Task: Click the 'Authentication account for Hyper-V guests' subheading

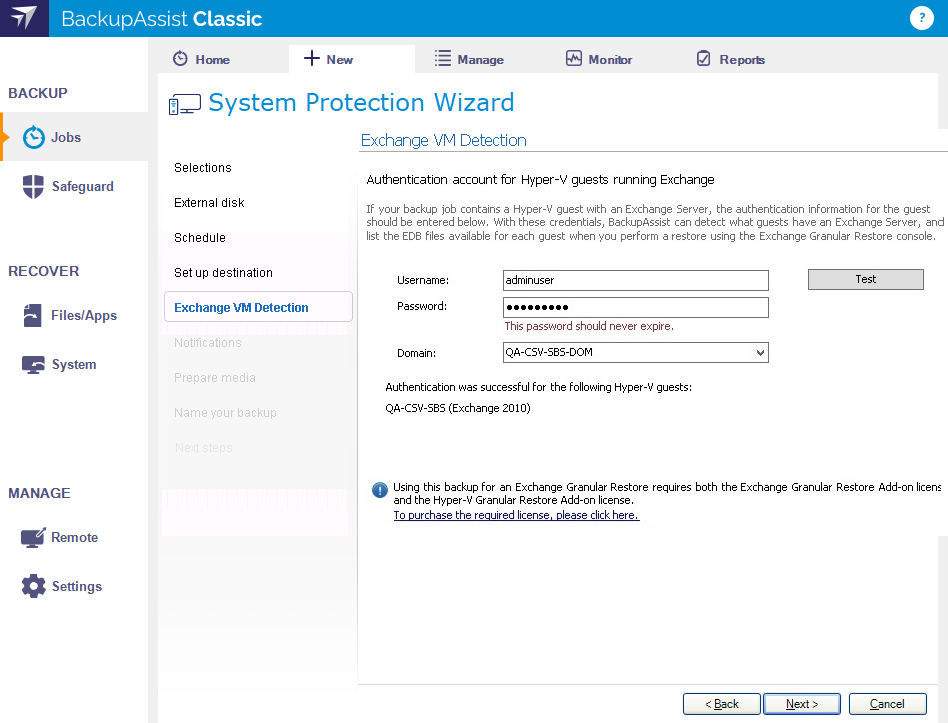Action: pyautogui.click(x=541, y=180)
